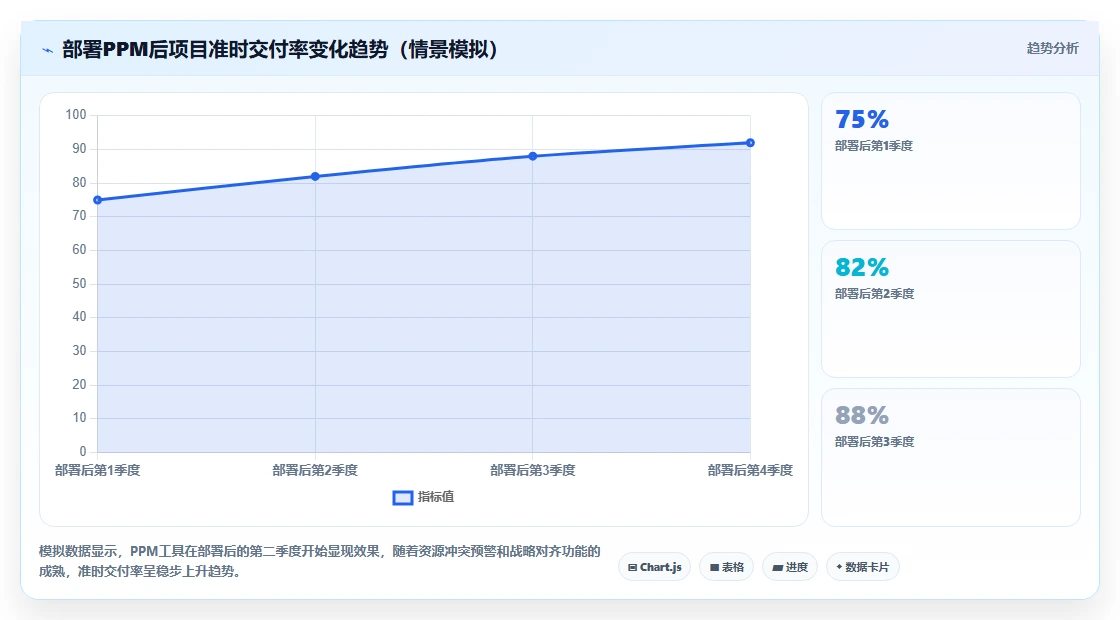Toggle the 指标值 legend color box
Screen dimensions: 1120x620
(x=403, y=498)
